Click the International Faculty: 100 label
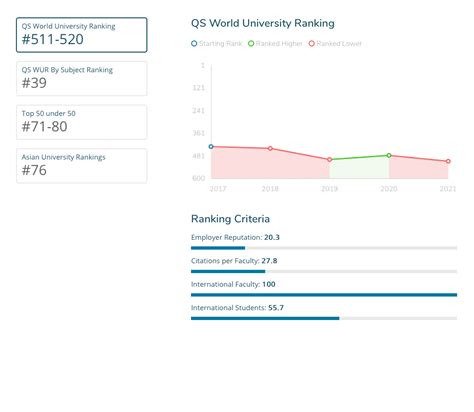Viewport: 474px width, 412px height. [233, 284]
